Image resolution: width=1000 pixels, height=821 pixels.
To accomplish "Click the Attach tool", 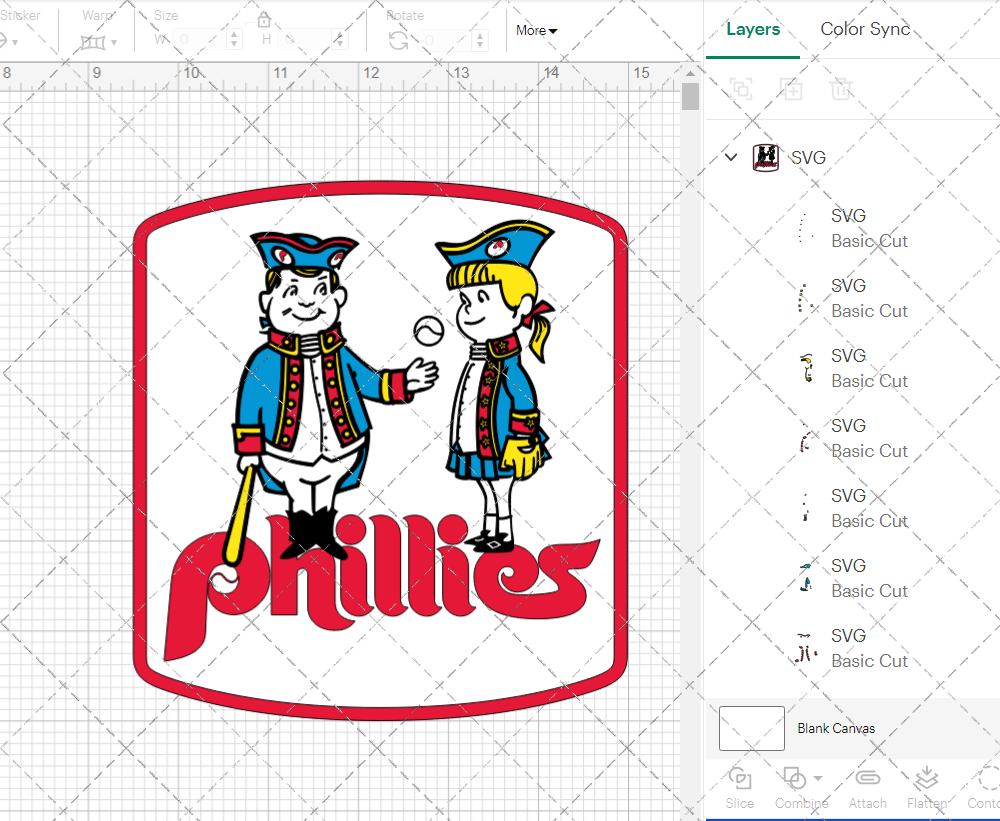I will (x=867, y=789).
